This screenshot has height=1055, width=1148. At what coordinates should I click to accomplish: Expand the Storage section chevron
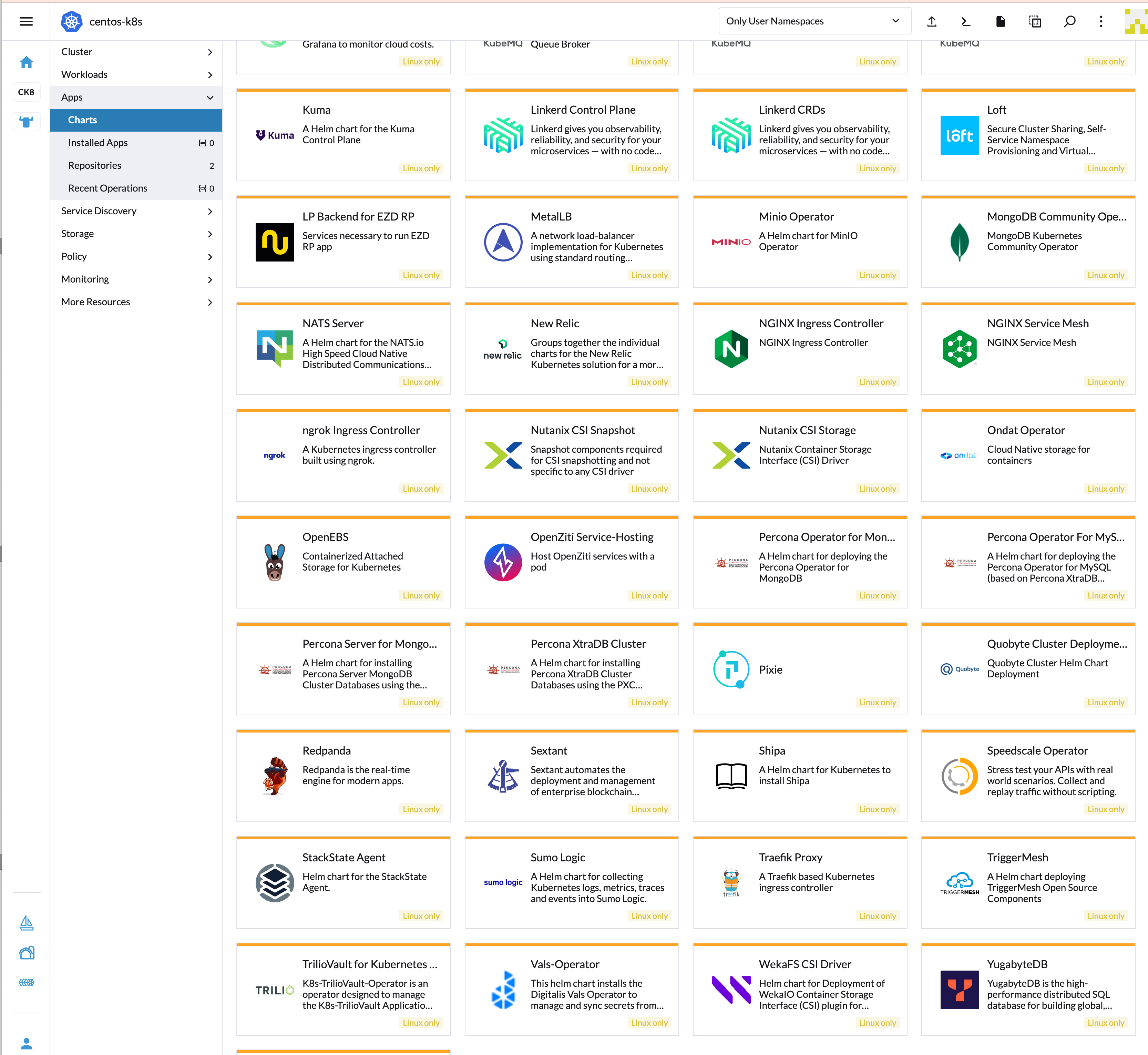(210, 234)
